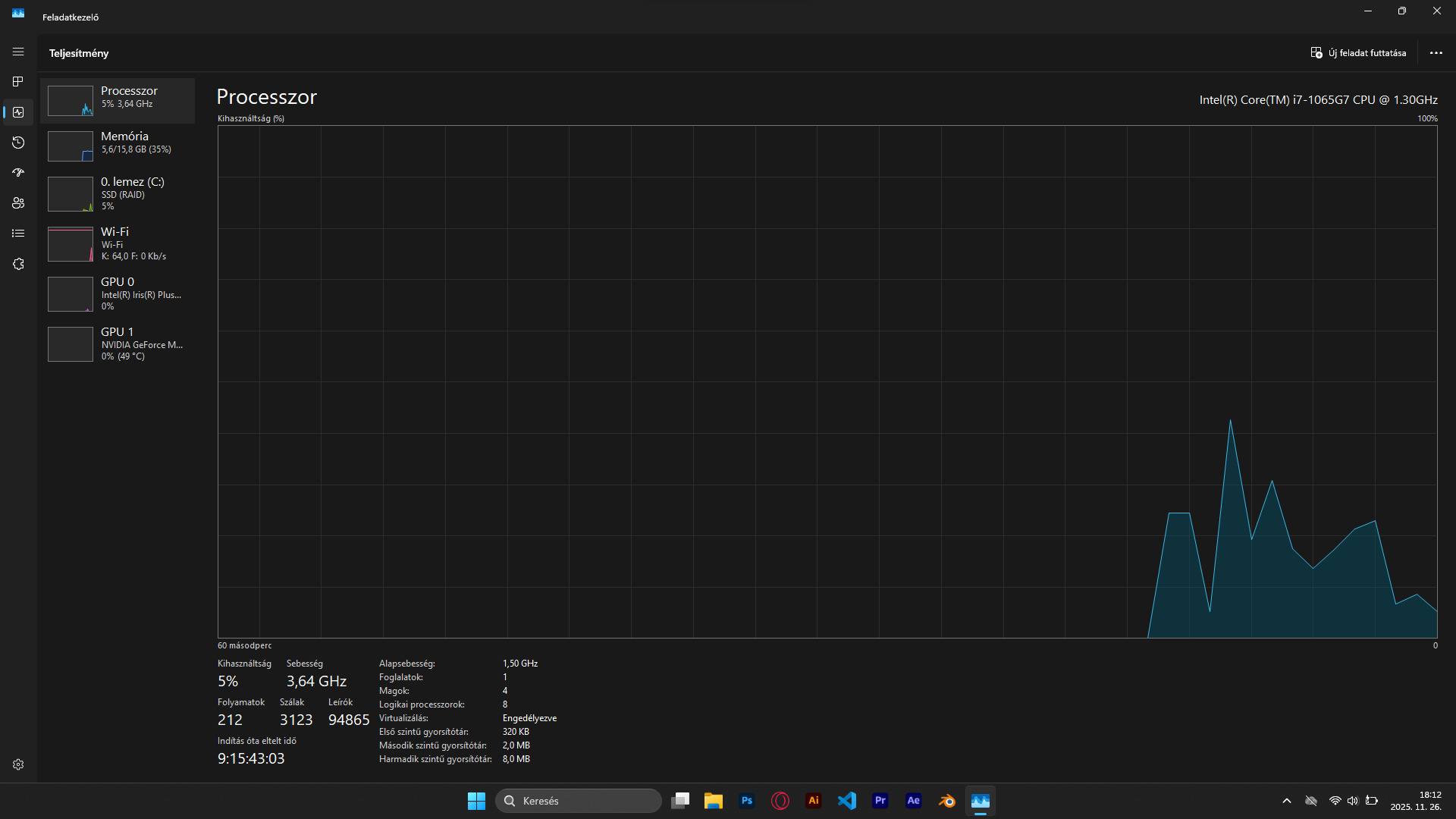Click the Új feladat futtatása button
Image resolution: width=1456 pixels, height=819 pixels.
tap(1358, 53)
